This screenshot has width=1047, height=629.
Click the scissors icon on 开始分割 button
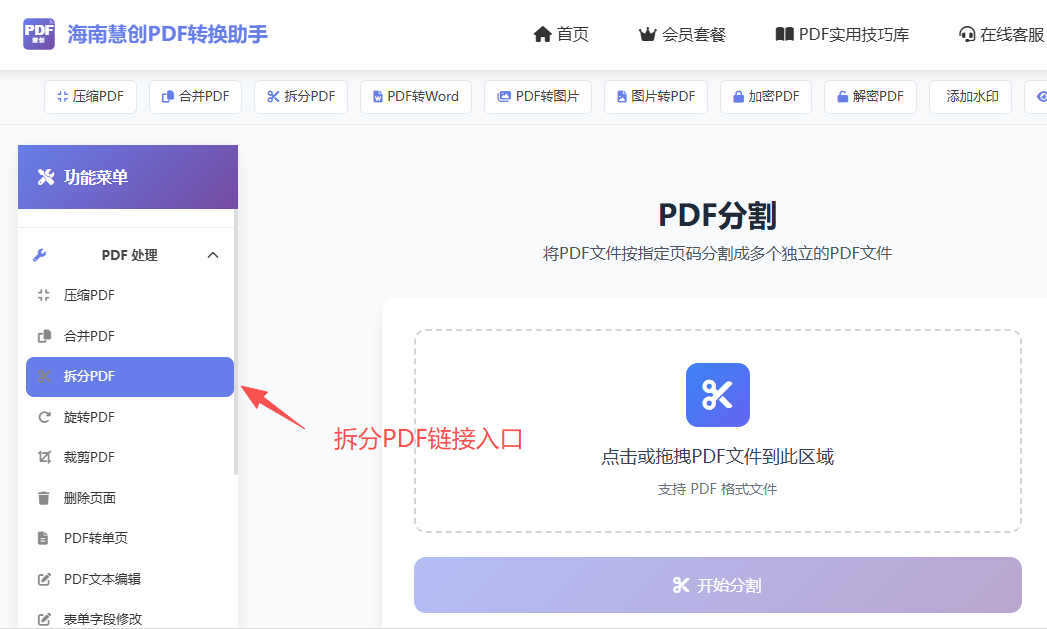tap(681, 585)
